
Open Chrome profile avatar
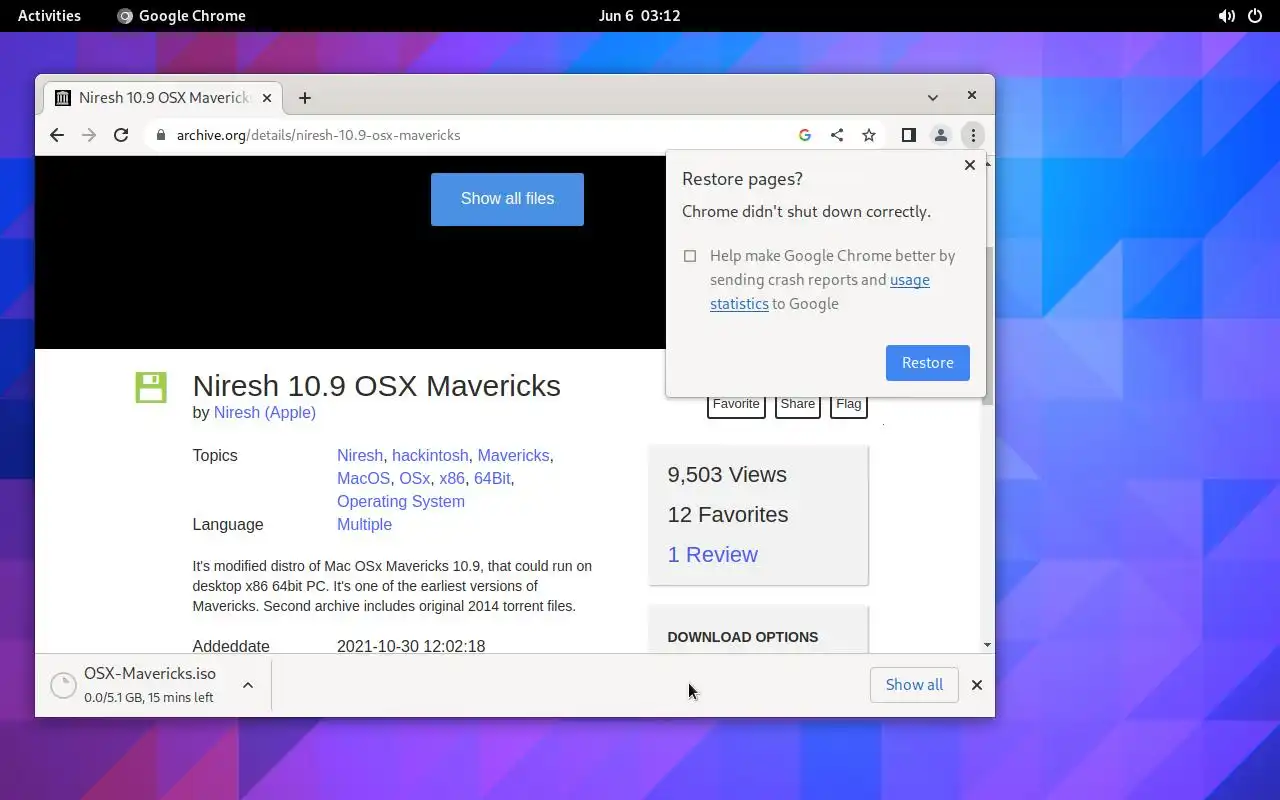click(940, 135)
